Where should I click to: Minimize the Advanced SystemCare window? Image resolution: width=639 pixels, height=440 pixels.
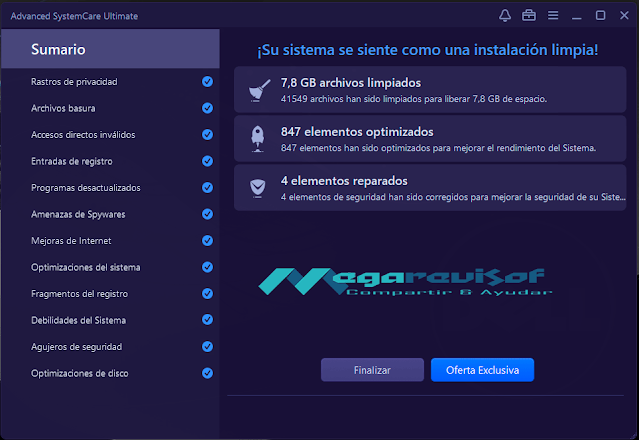coord(576,16)
